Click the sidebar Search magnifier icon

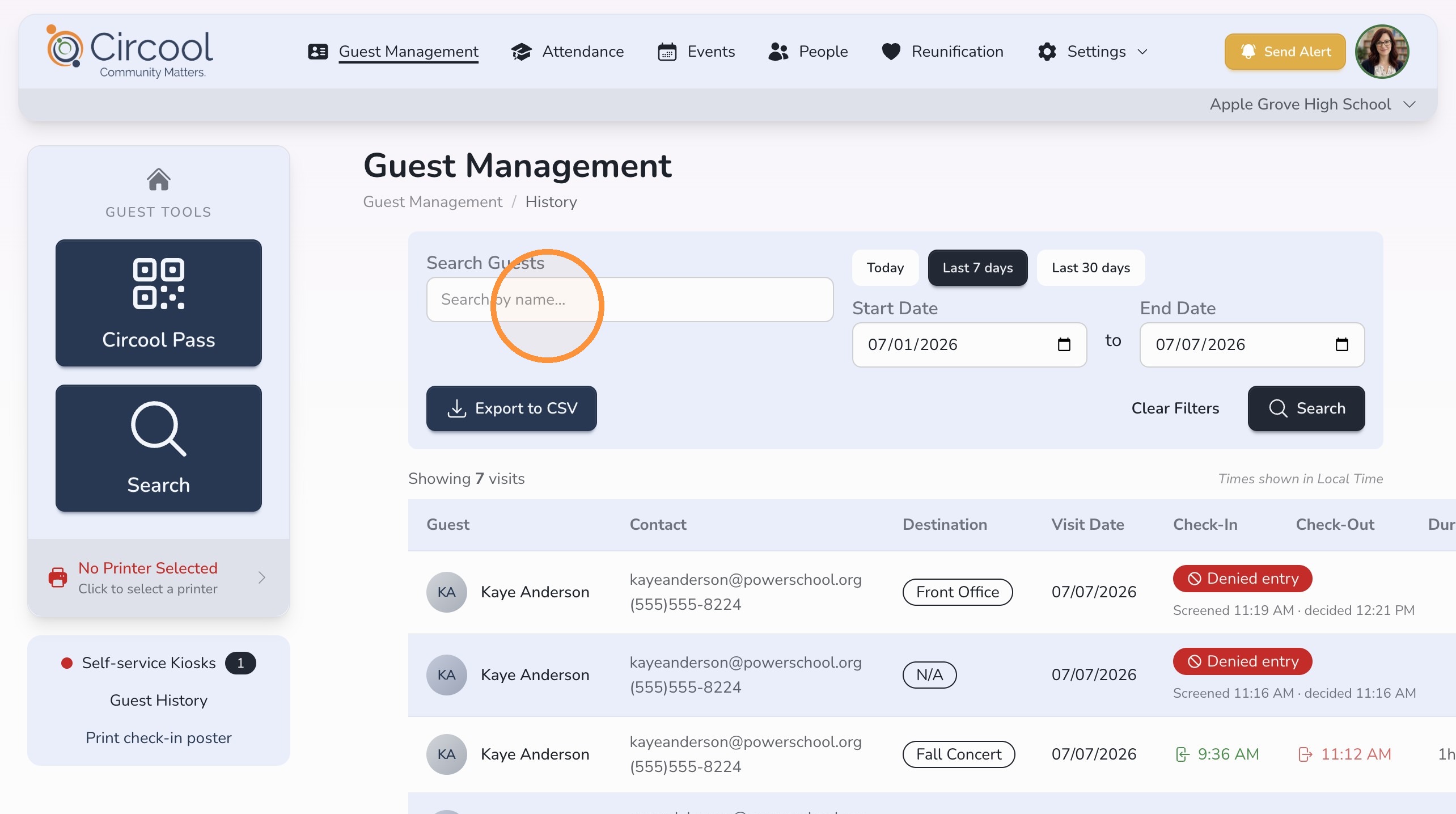coord(159,428)
